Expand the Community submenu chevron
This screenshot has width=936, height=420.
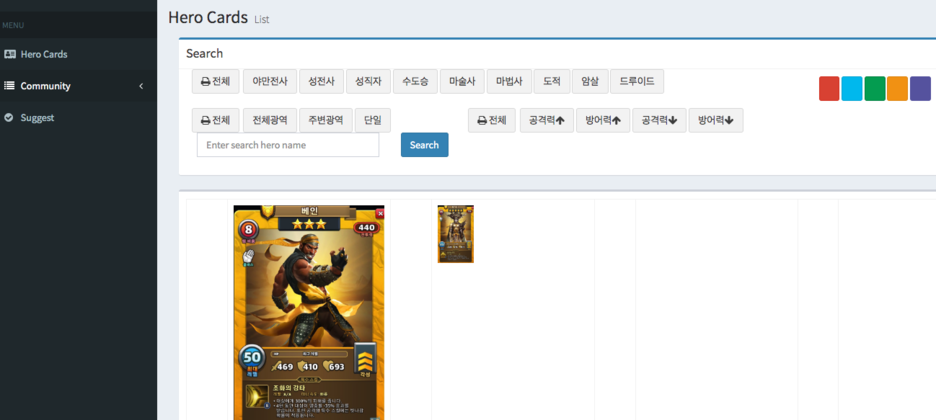click(x=141, y=87)
